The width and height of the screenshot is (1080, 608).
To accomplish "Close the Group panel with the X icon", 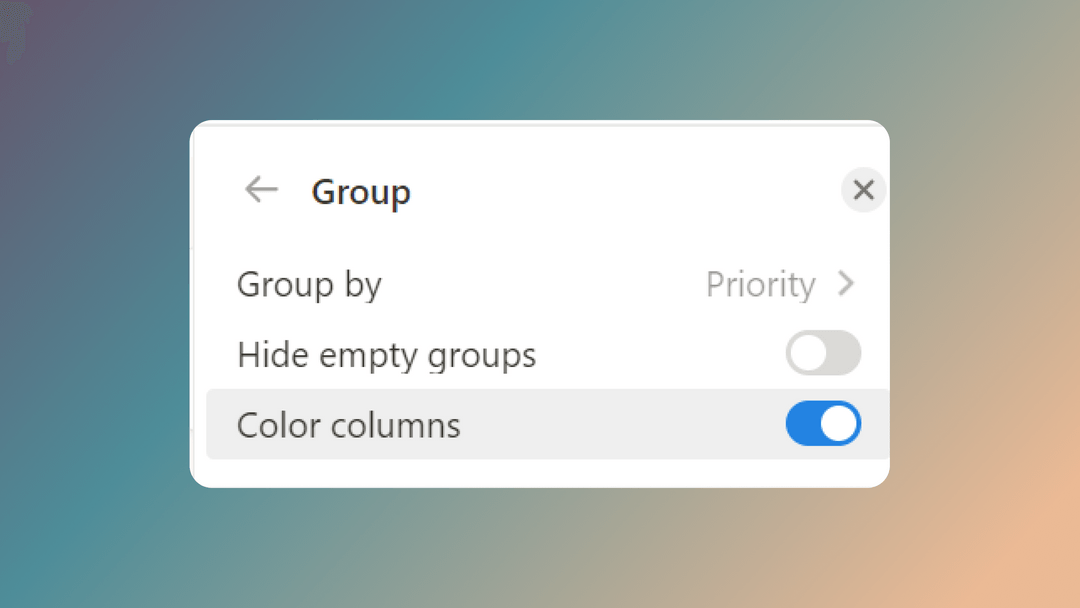I will coord(862,190).
